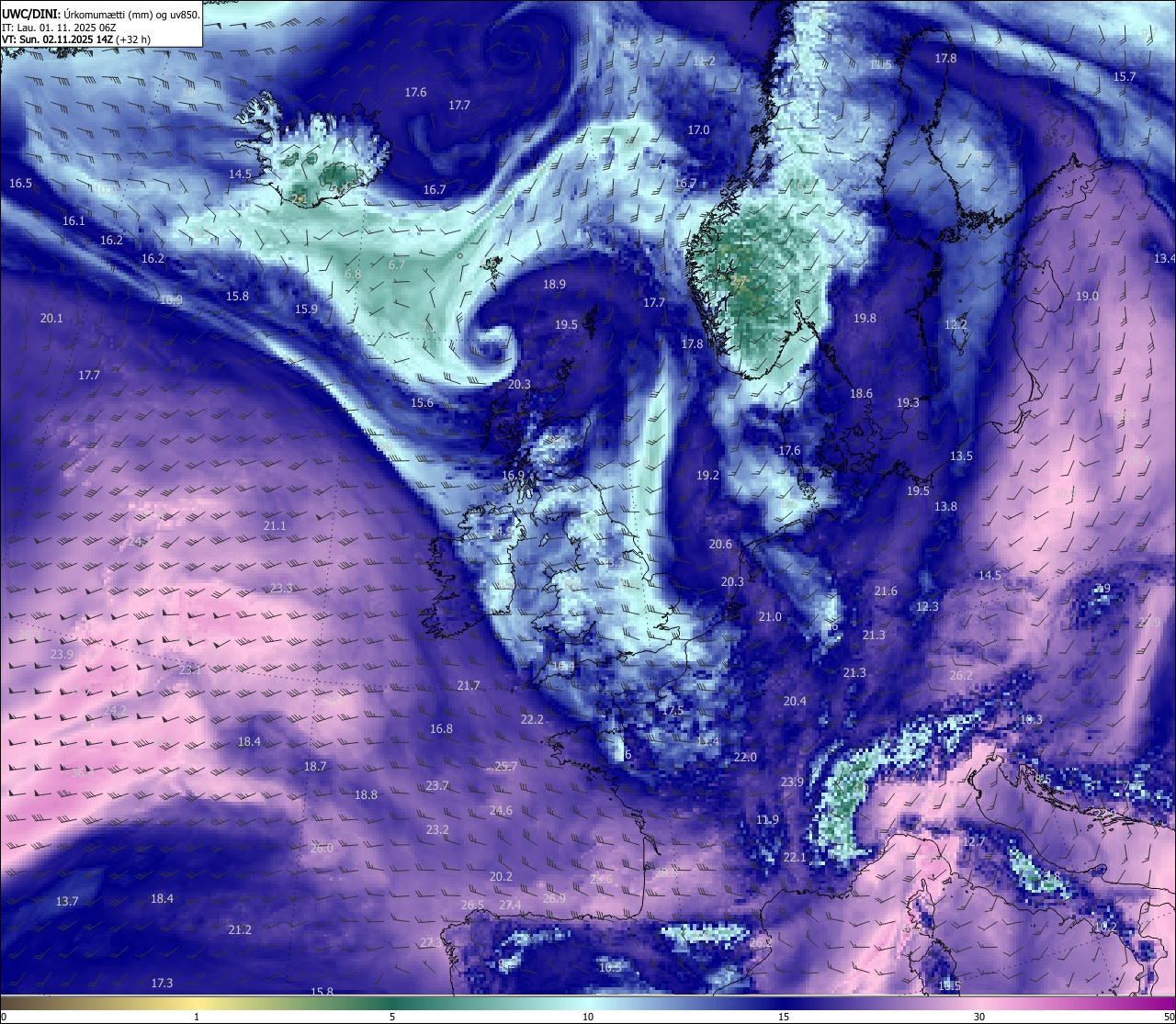
Task: Select the 21.6 value label
Action: tap(886, 591)
